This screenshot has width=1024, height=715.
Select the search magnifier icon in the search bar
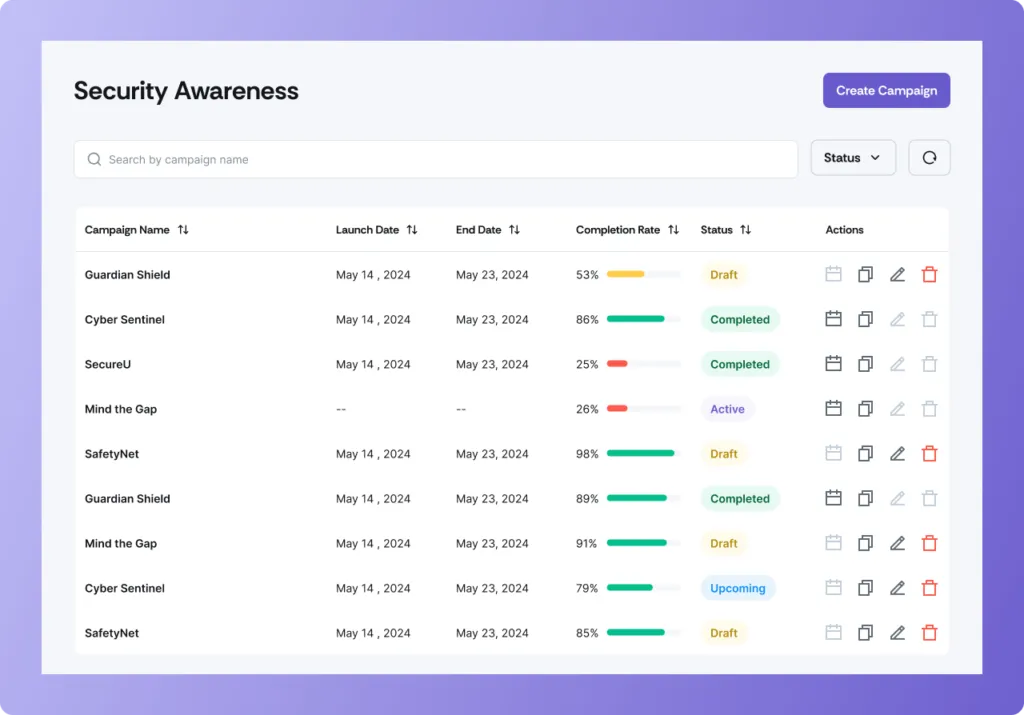pyautogui.click(x=93, y=158)
